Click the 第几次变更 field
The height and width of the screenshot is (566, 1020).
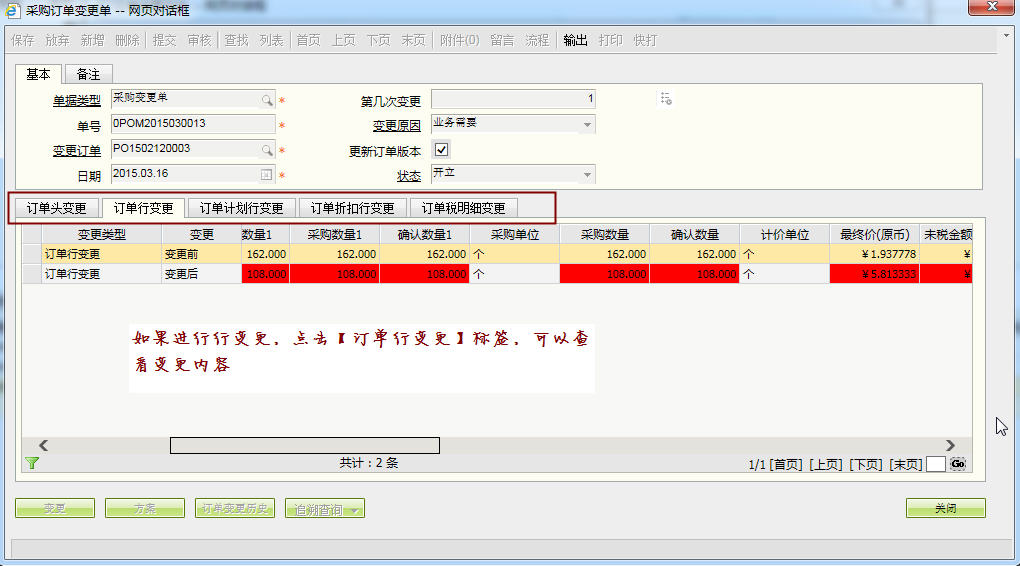513,99
